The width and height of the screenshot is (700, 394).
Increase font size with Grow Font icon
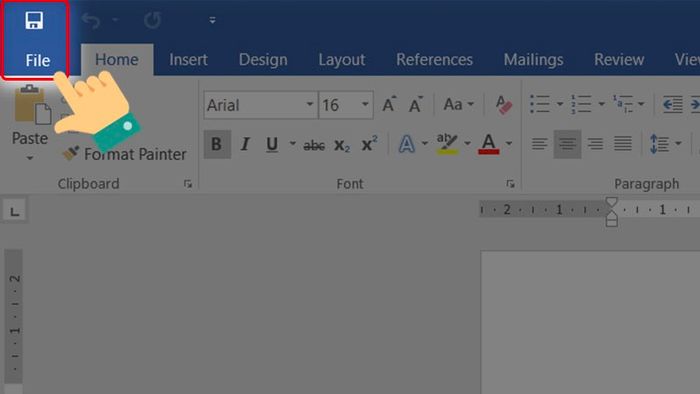pos(388,104)
